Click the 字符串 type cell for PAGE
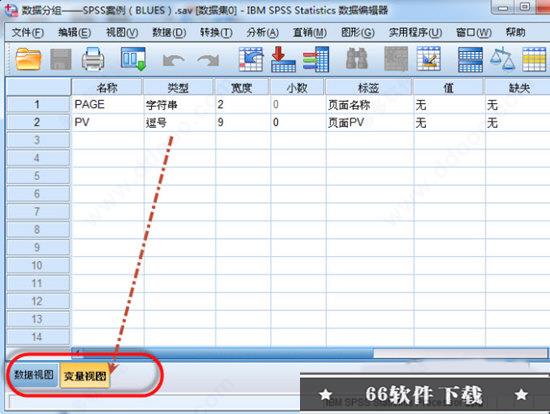This screenshot has width=550, height=414. (179, 105)
